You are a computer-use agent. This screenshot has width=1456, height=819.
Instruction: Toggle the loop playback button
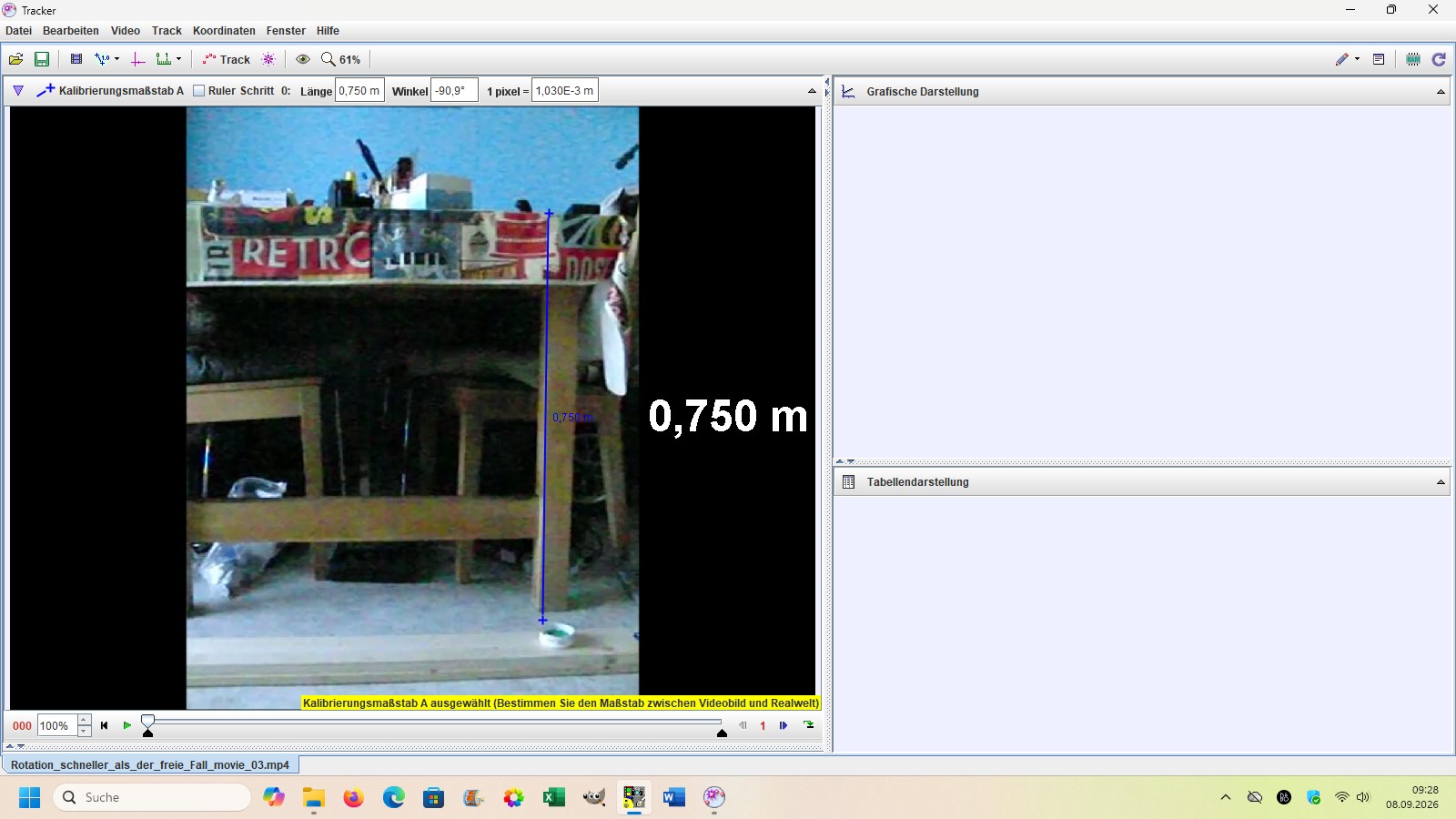click(809, 725)
